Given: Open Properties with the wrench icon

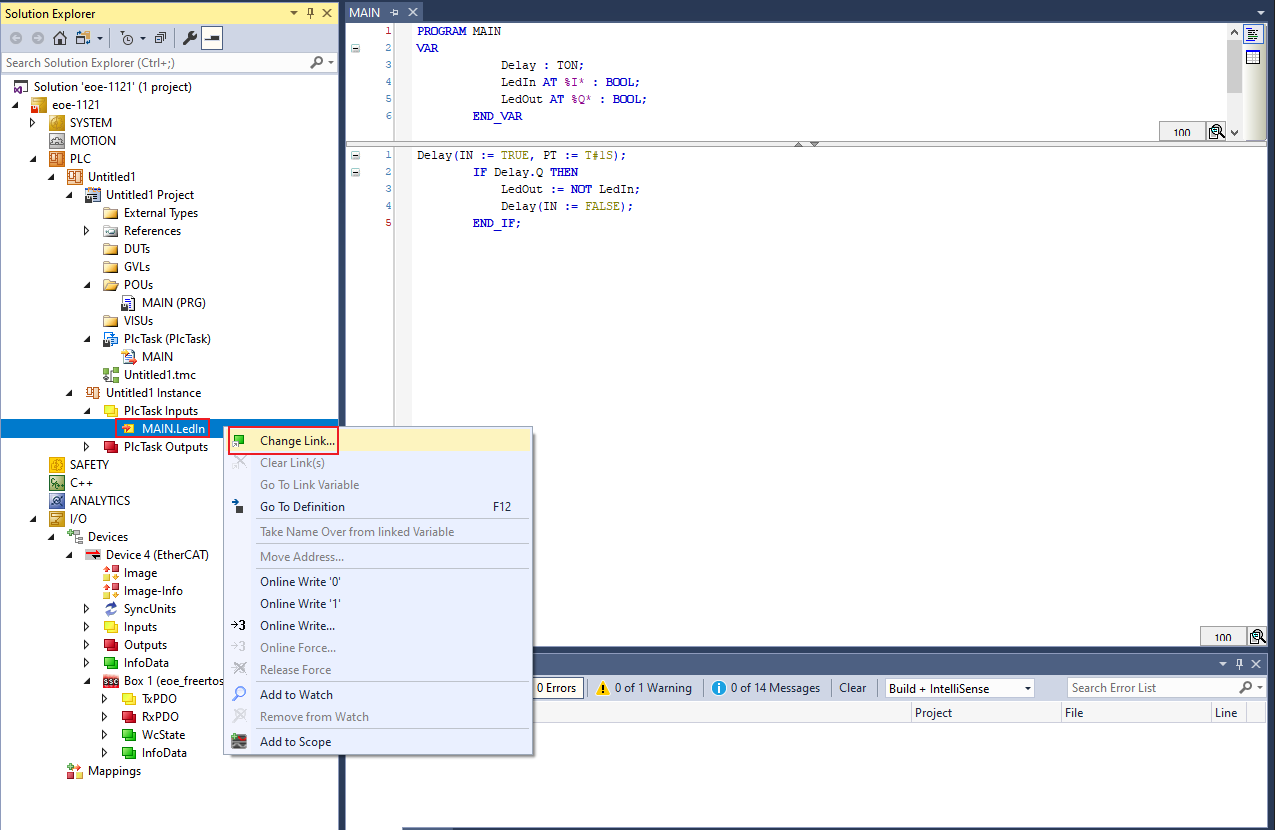Looking at the screenshot, I should pos(189,38).
